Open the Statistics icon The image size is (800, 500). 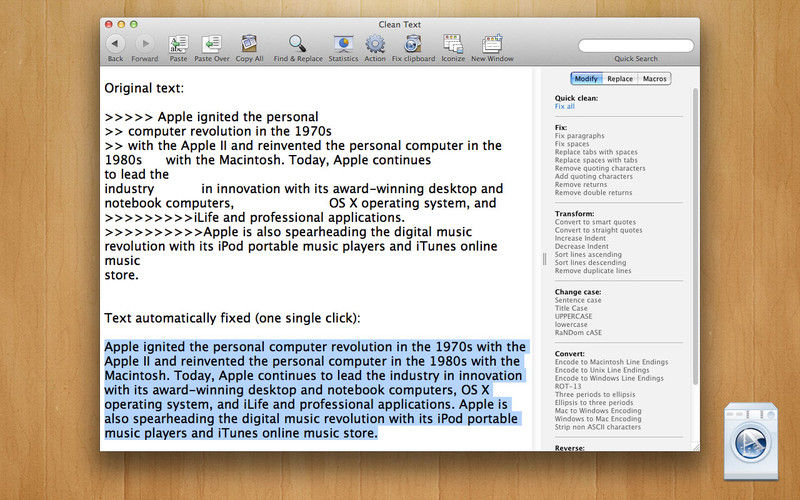tap(343, 44)
